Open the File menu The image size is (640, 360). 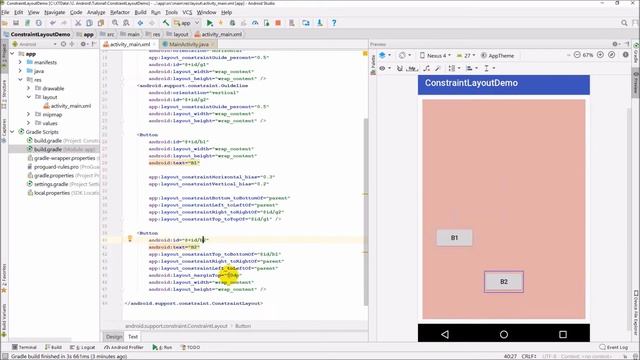pyautogui.click(x=5, y=12)
